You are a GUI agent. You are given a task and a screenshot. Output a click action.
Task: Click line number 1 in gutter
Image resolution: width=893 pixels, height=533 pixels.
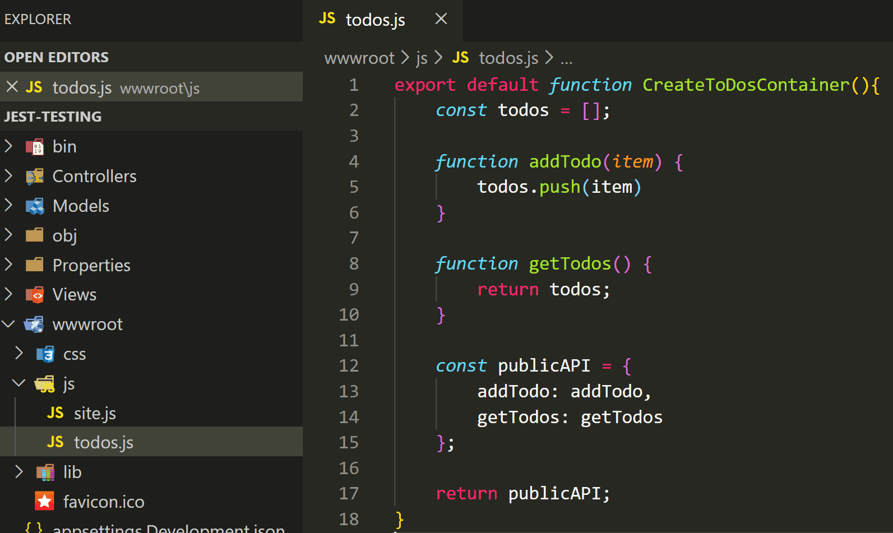pyautogui.click(x=354, y=85)
